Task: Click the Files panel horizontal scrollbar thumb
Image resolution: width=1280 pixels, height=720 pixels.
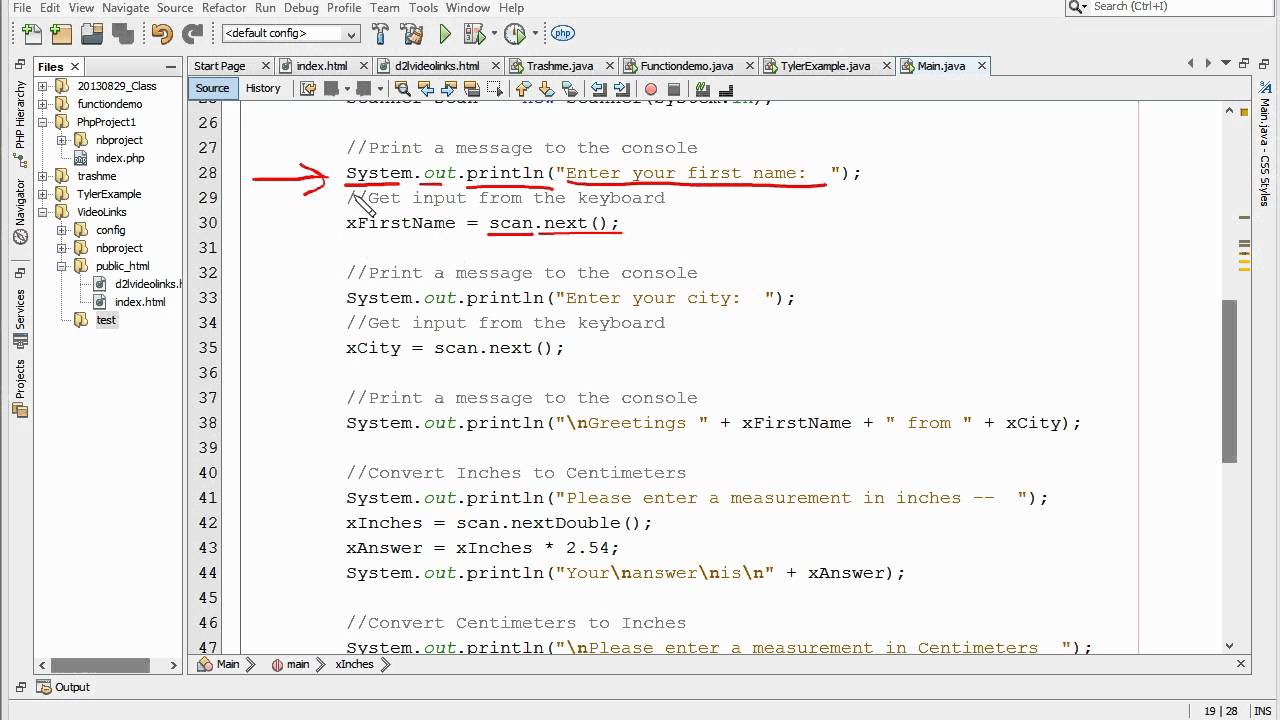Action: click(x=100, y=665)
